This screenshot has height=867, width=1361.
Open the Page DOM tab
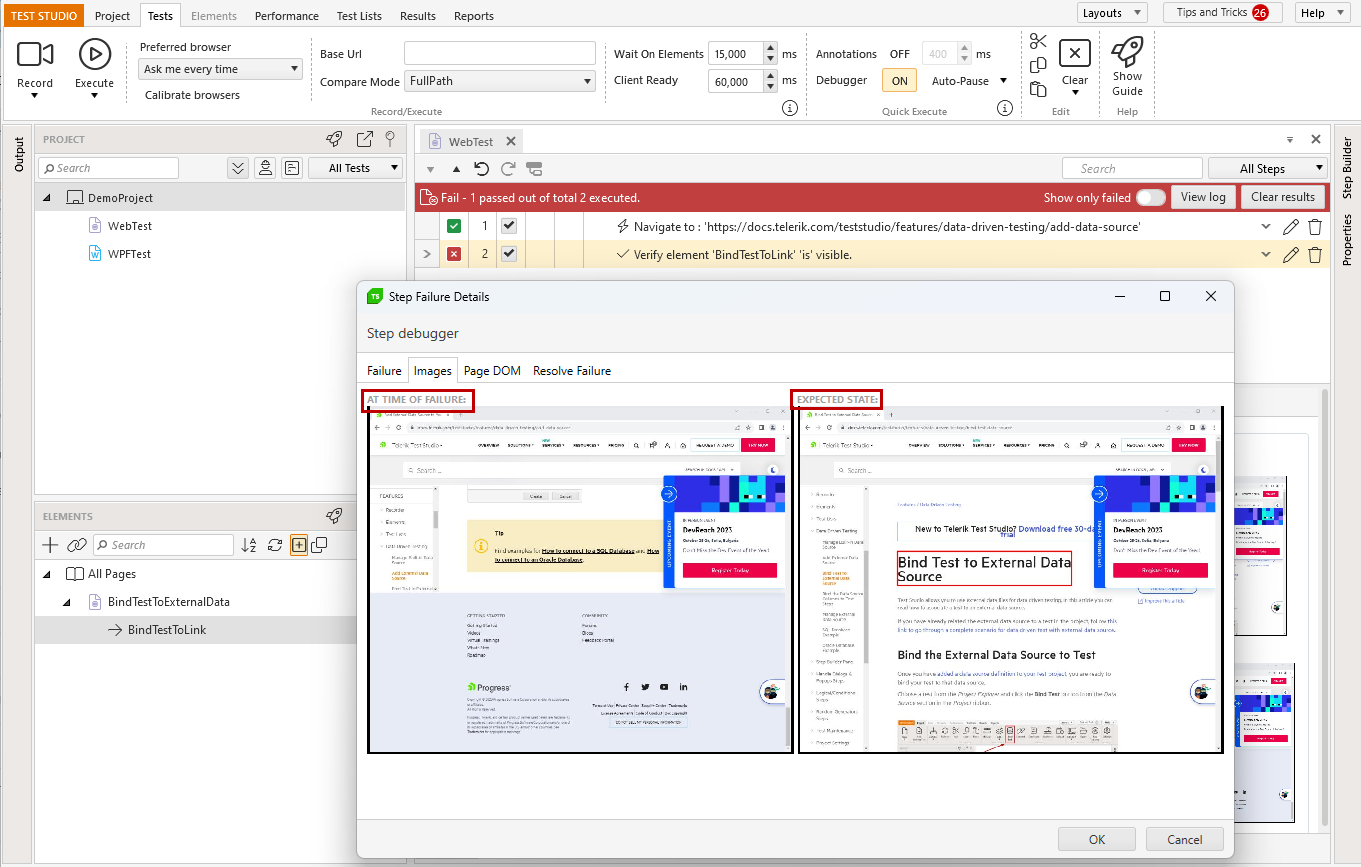[492, 371]
